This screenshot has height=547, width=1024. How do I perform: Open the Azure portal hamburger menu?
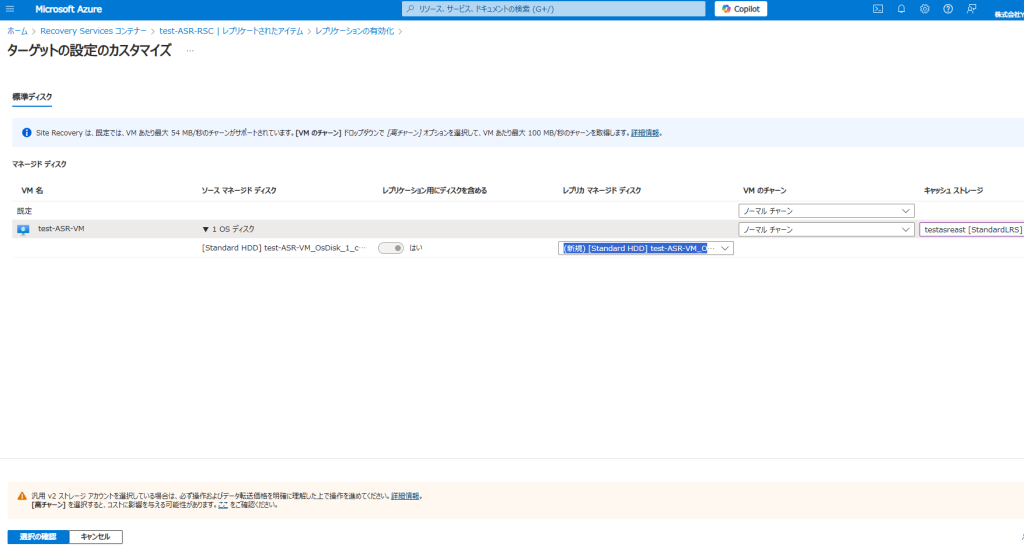pyautogui.click(x=11, y=9)
